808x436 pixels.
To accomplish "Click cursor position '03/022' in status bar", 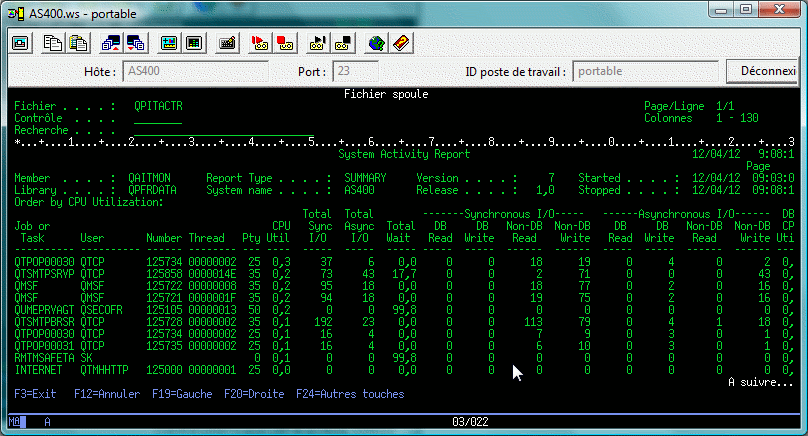I will [470, 422].
